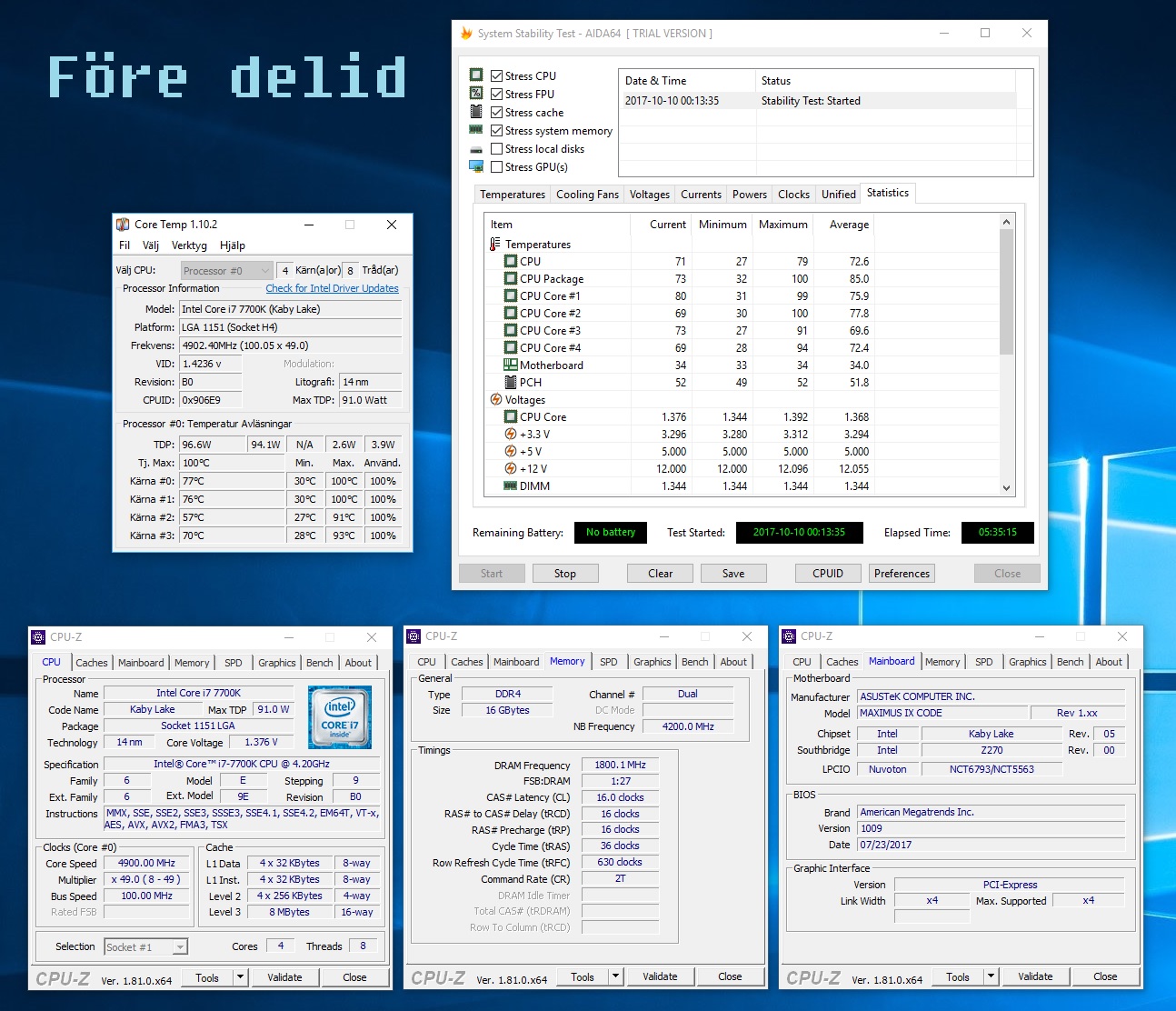
Task: Open the Fil menu in Core Temp
Action: pos(125,245)
